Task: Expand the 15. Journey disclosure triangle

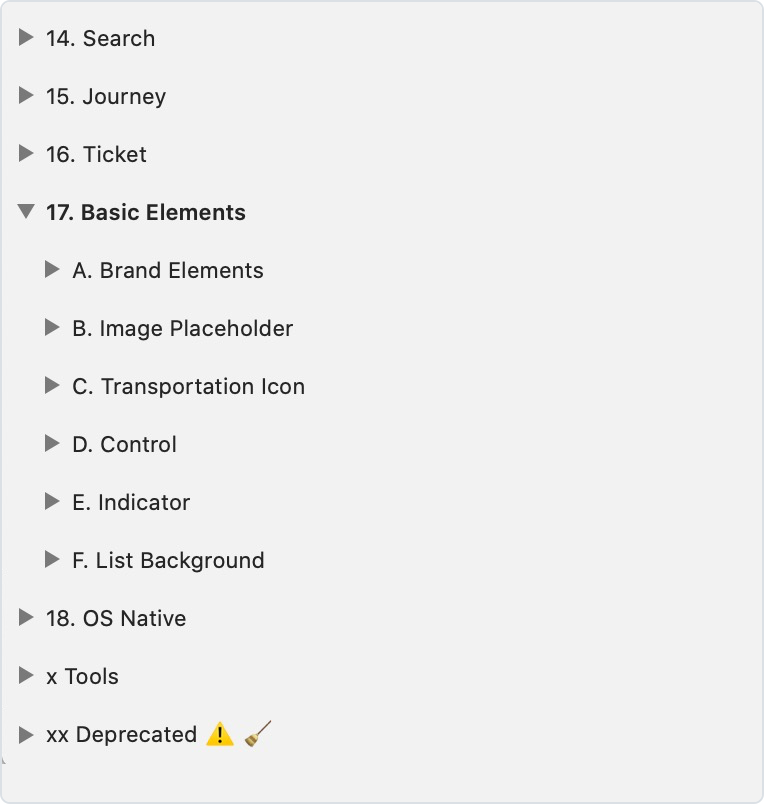Action: click(x=26, y=96)
